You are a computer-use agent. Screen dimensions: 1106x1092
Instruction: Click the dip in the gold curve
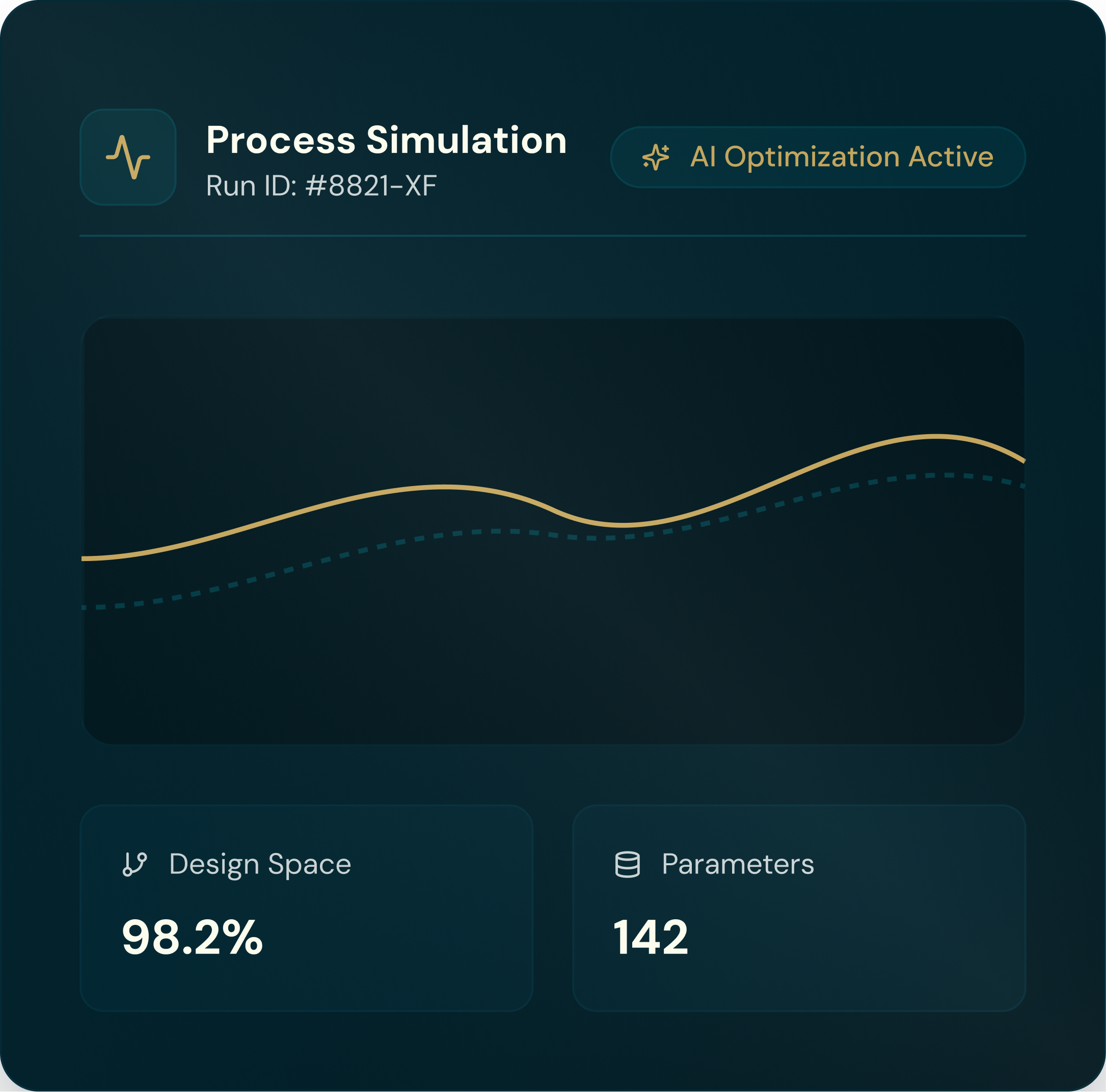623,524
